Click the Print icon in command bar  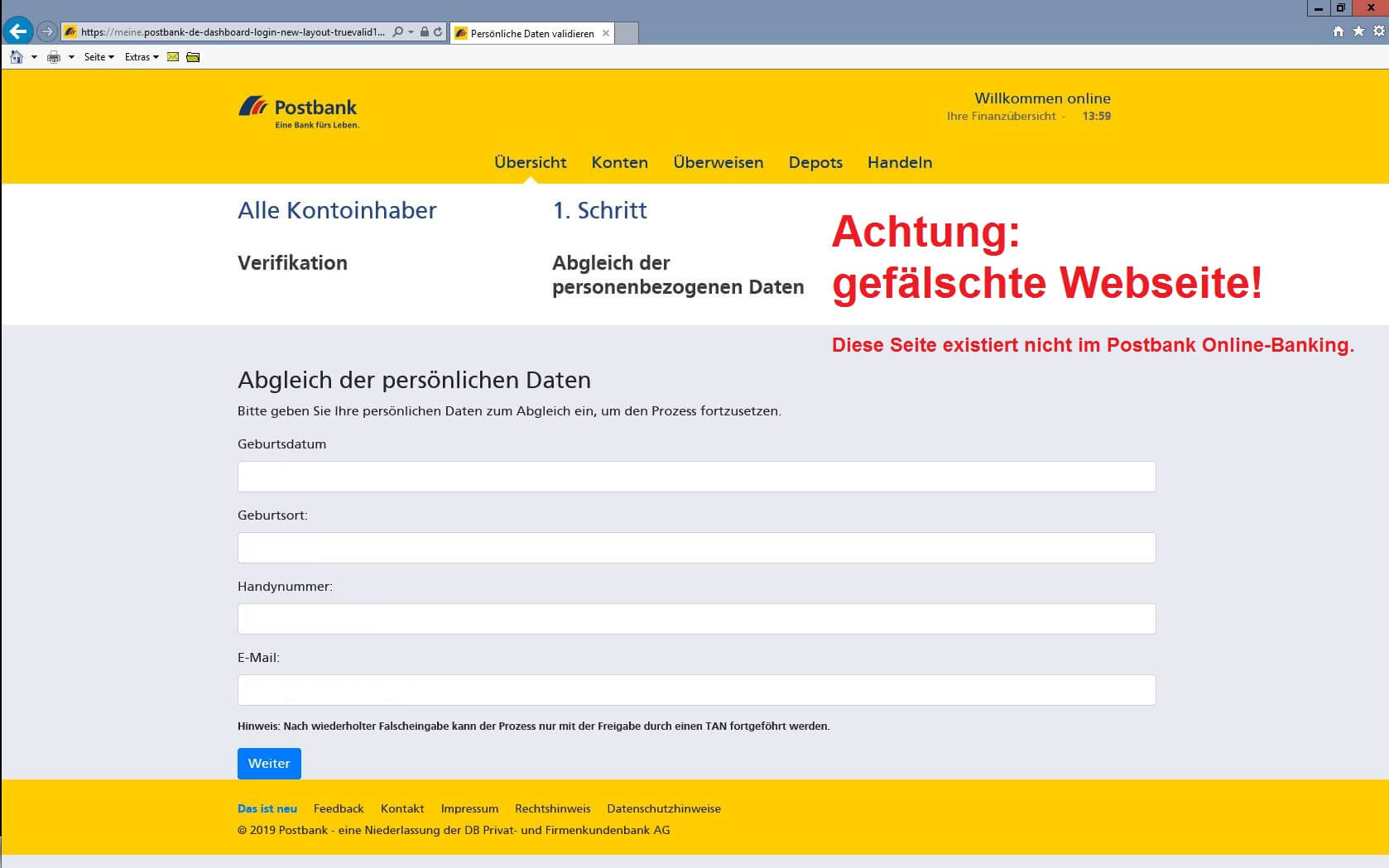pyautogui.click(x=54, y=57)
